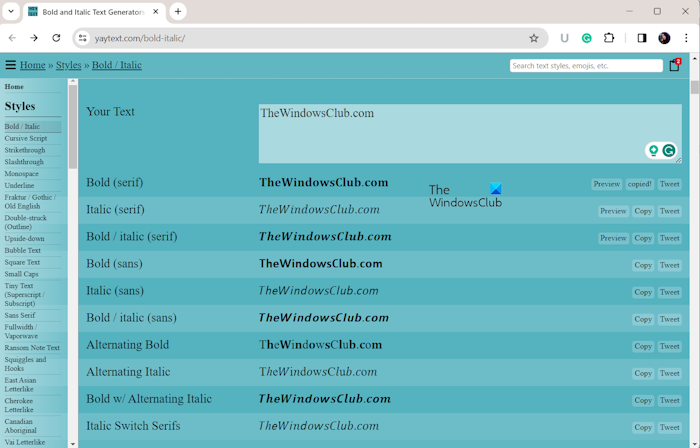The width and height of the screenshot is (700, 448).
Task: Click Preview for Bold (serif)
Action: pyautogui.click(x=607, y=184)
